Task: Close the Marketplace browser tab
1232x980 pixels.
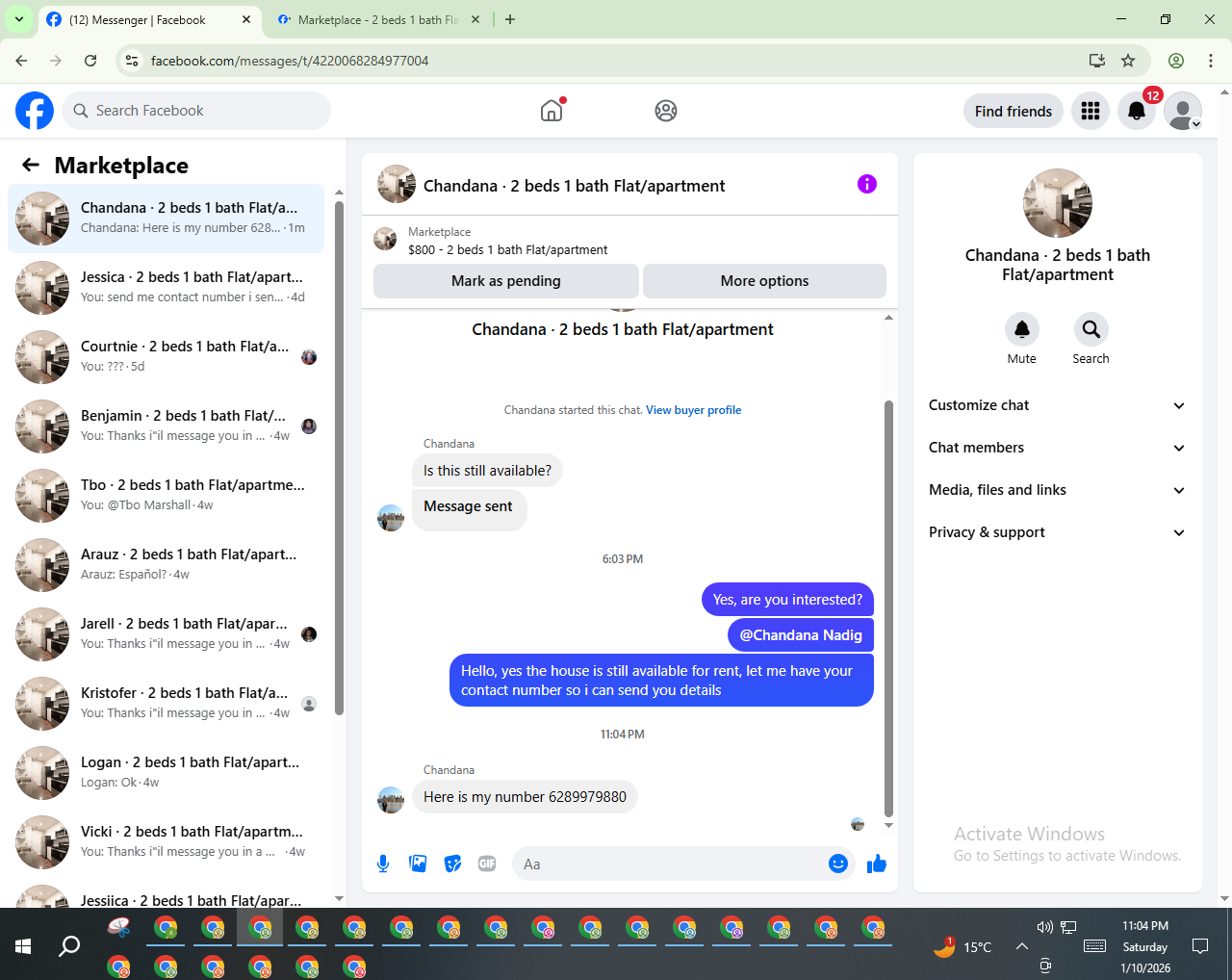Action: tap(475, 19)
